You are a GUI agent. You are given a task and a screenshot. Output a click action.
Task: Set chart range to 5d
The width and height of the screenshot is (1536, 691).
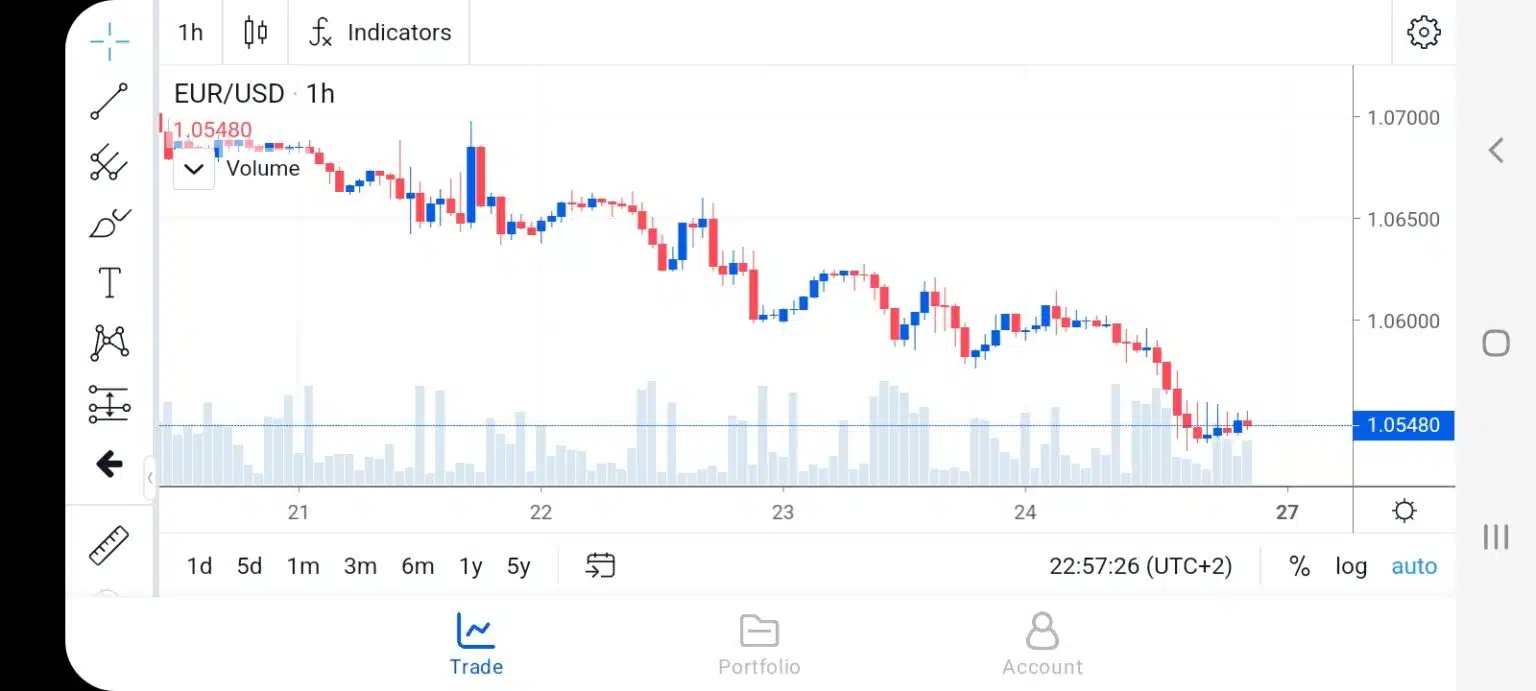click(x=249, y=566)
